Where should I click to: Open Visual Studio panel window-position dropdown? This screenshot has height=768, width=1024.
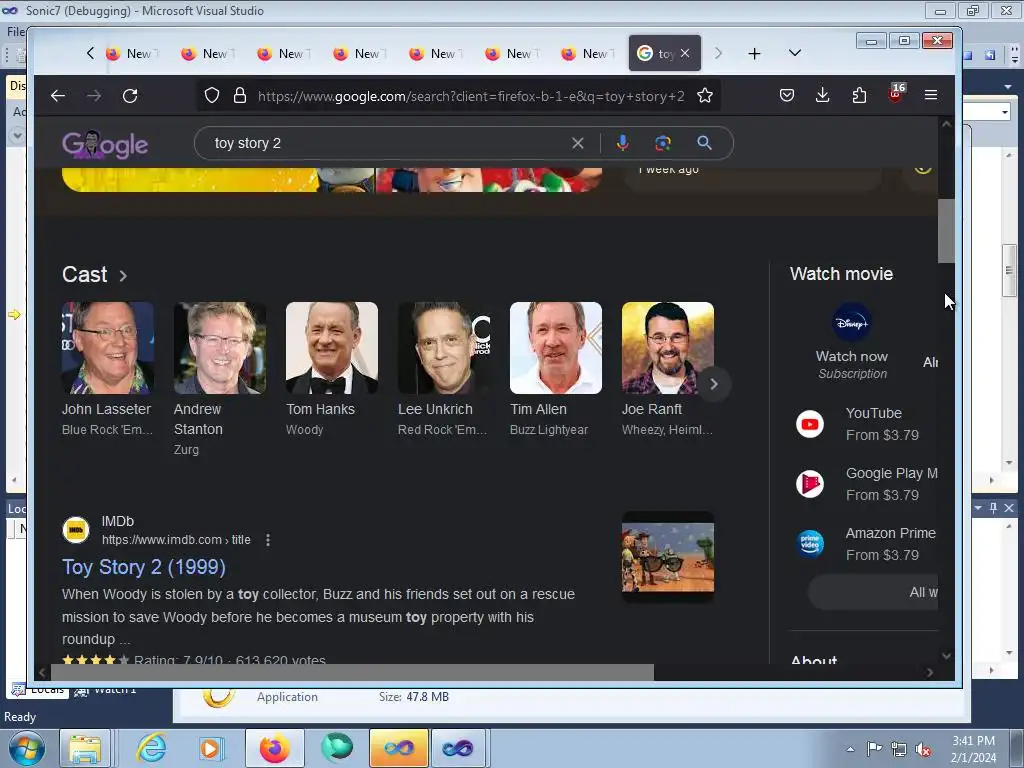click(978, 507)
